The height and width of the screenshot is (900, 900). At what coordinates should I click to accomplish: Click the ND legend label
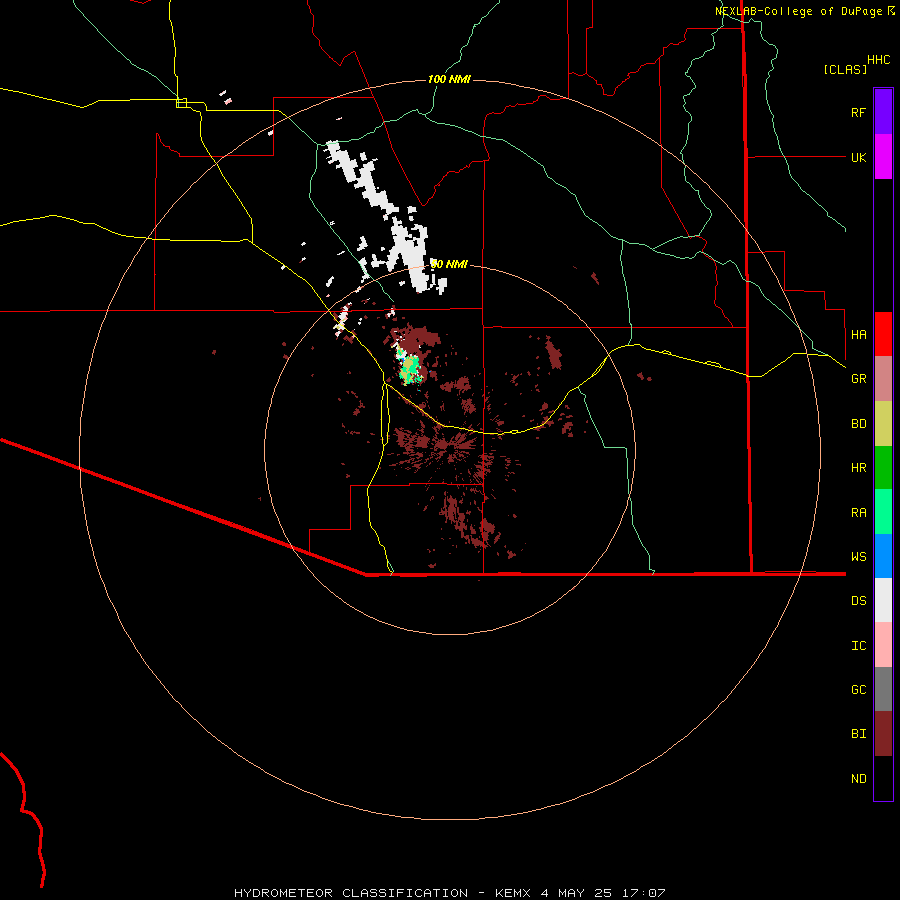(858, 779)
